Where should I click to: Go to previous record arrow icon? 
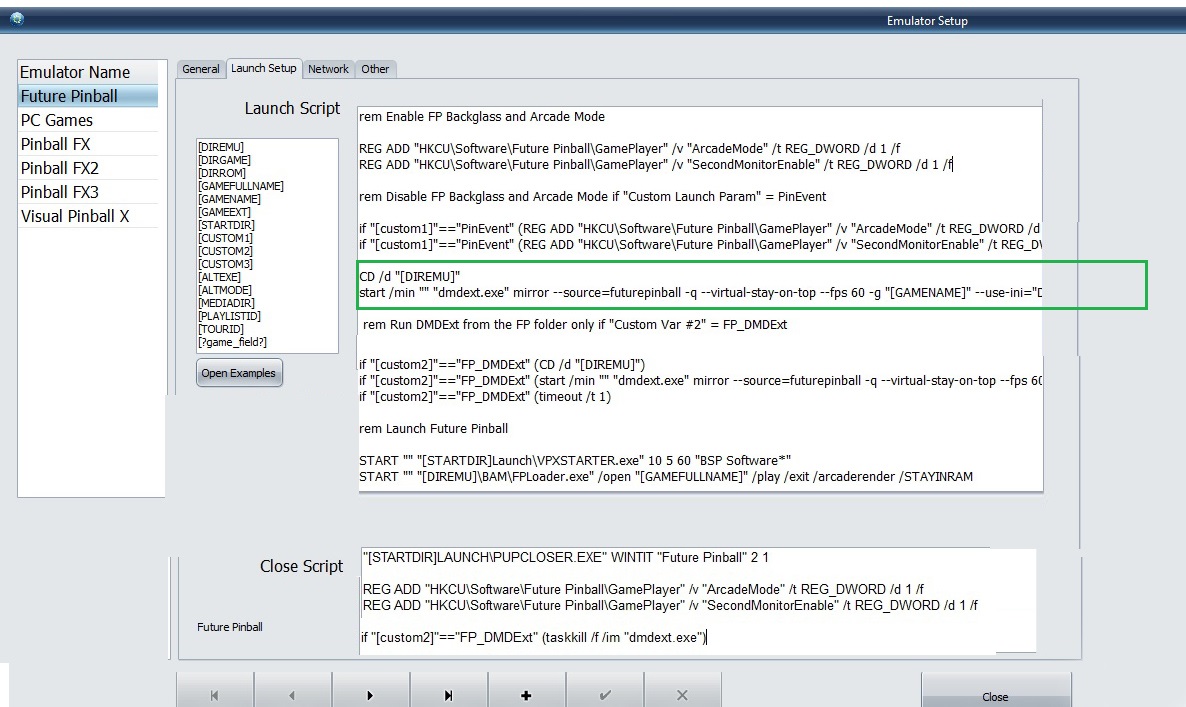292,695
